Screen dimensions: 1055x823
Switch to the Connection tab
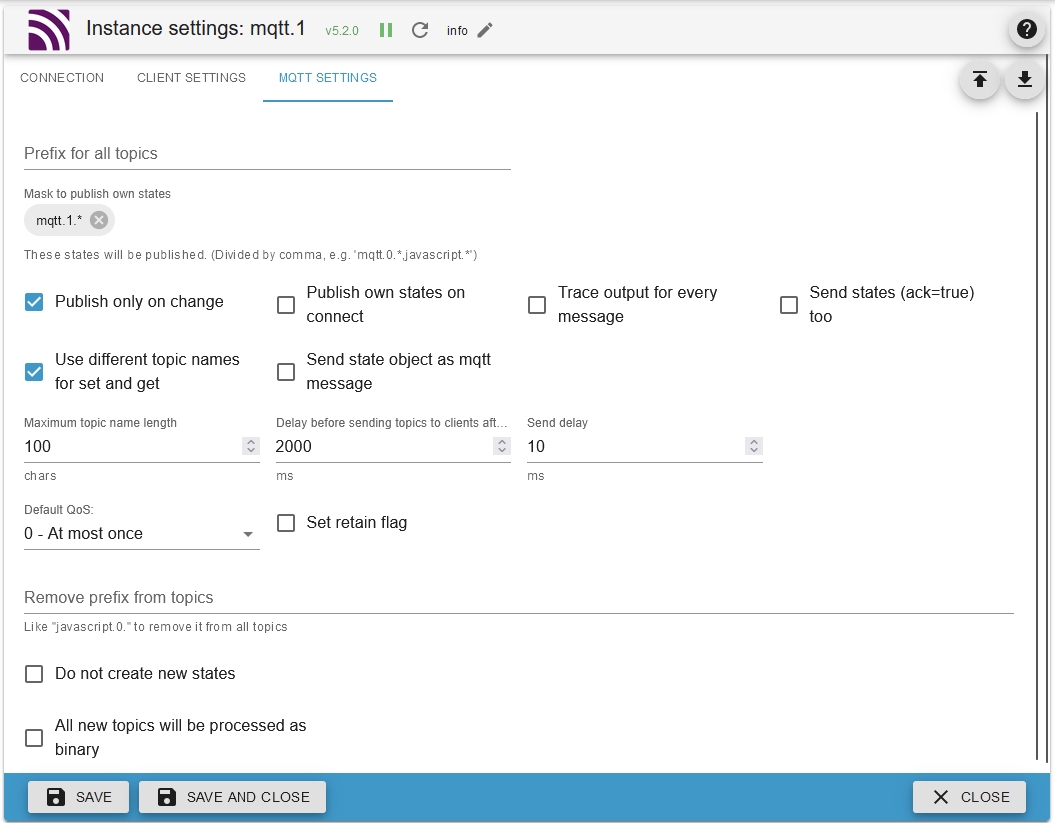pos(62,77)
